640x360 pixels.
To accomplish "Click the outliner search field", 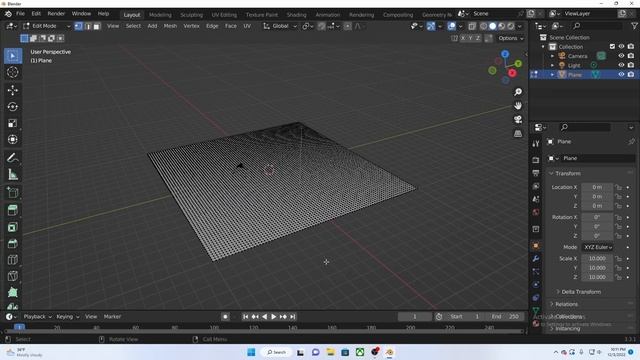I will 597,26.
